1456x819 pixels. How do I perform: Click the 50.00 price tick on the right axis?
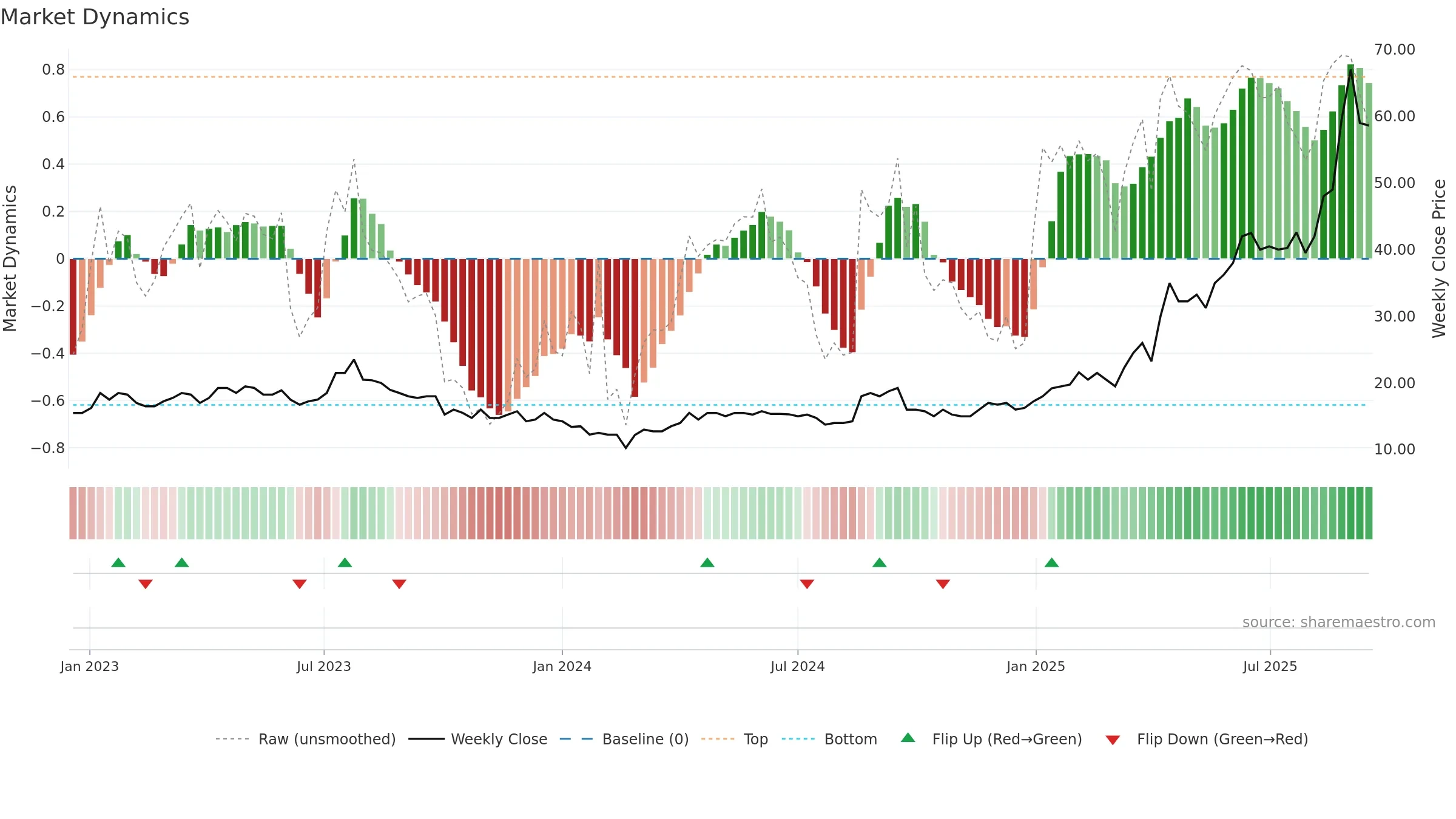1395,183
